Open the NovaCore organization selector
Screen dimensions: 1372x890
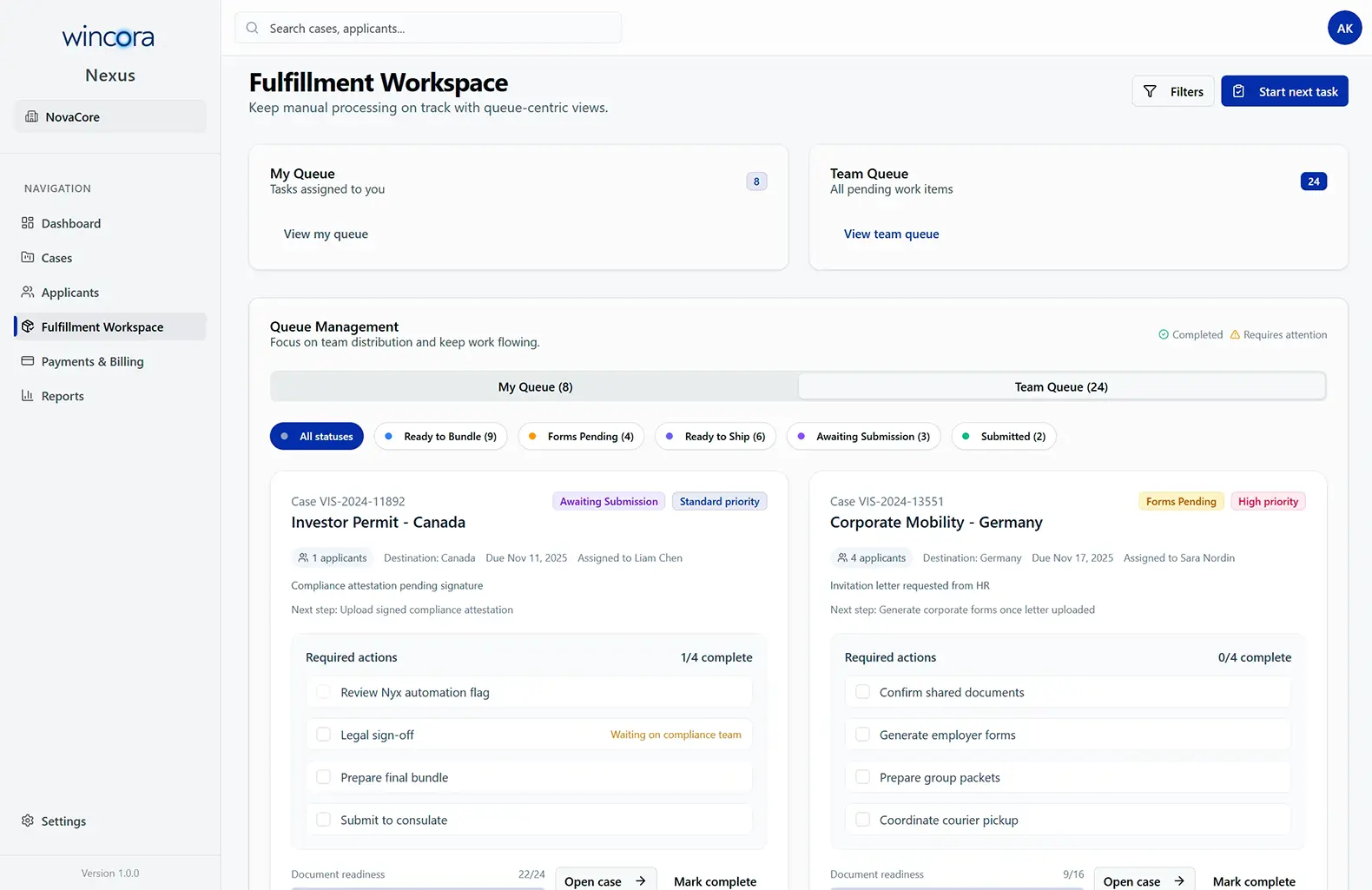(110, 117)
